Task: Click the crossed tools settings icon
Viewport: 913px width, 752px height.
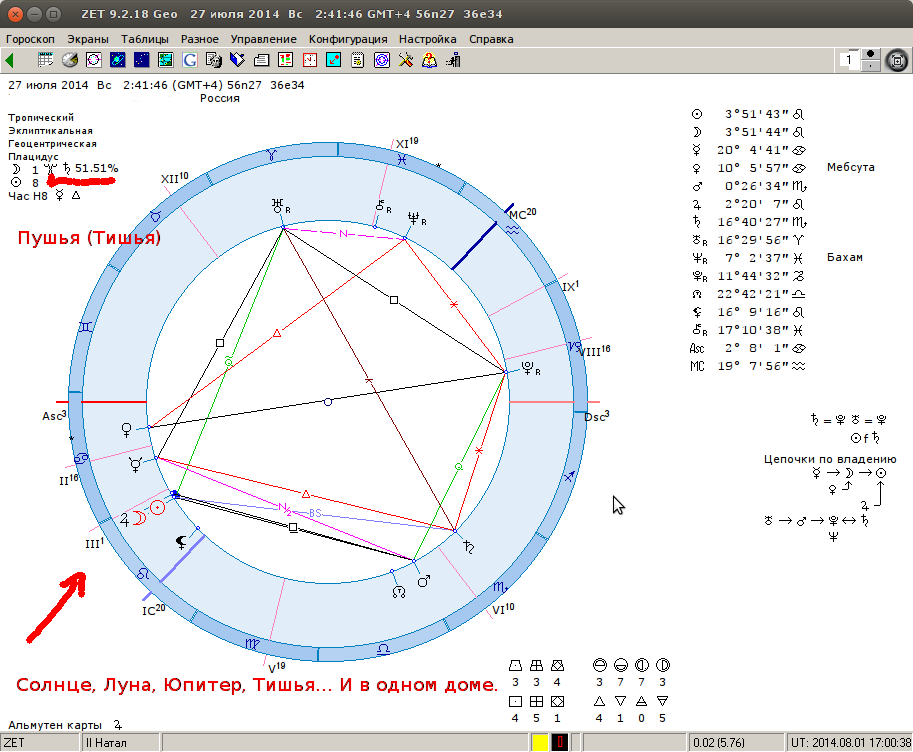Action: coord(406,60)
